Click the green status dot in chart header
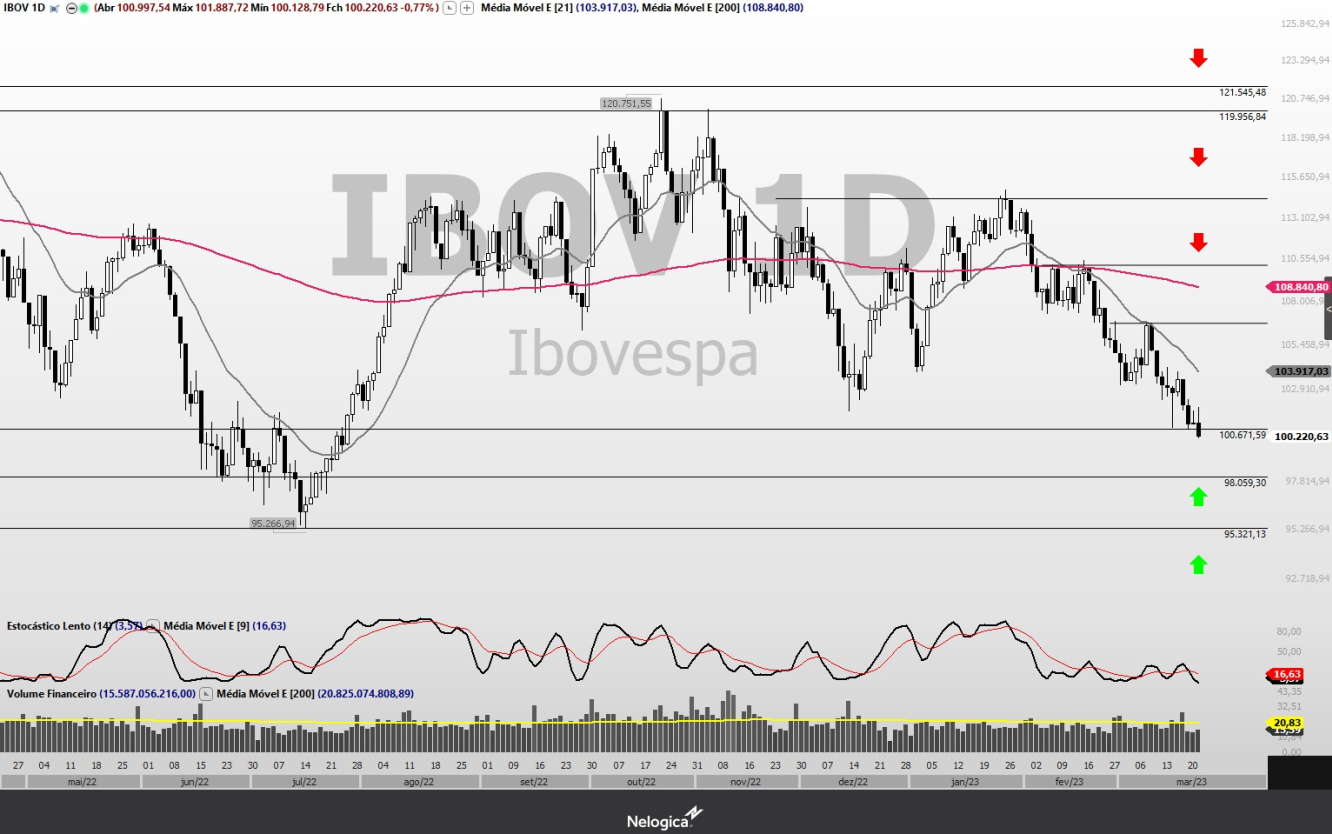Screen dimensions: 1332x834 click(83, 8)
